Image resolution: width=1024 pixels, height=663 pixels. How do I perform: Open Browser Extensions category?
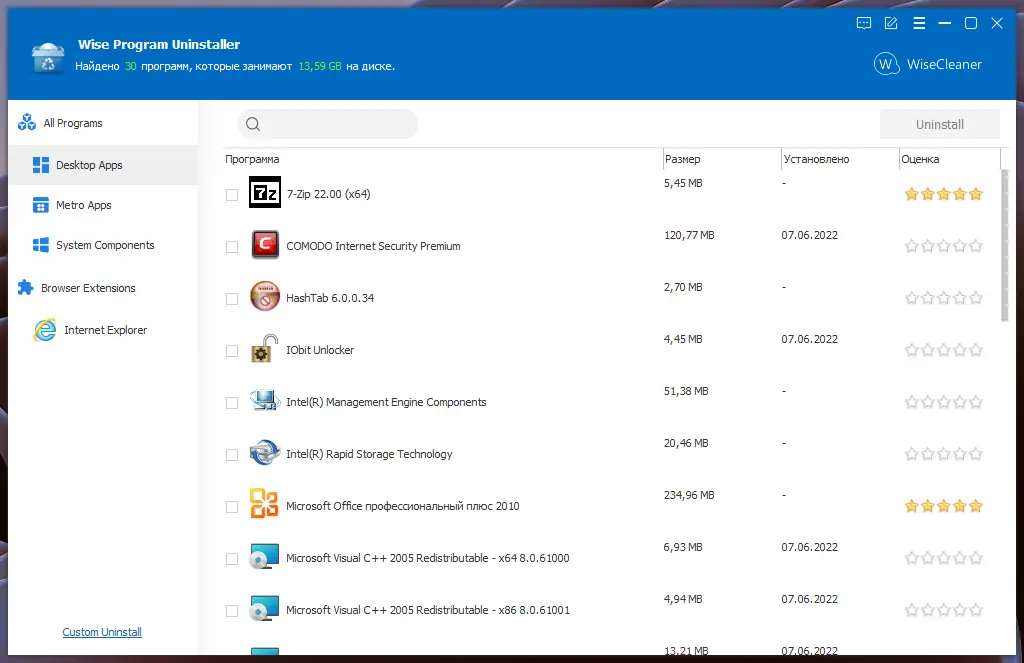click(103, 287)
